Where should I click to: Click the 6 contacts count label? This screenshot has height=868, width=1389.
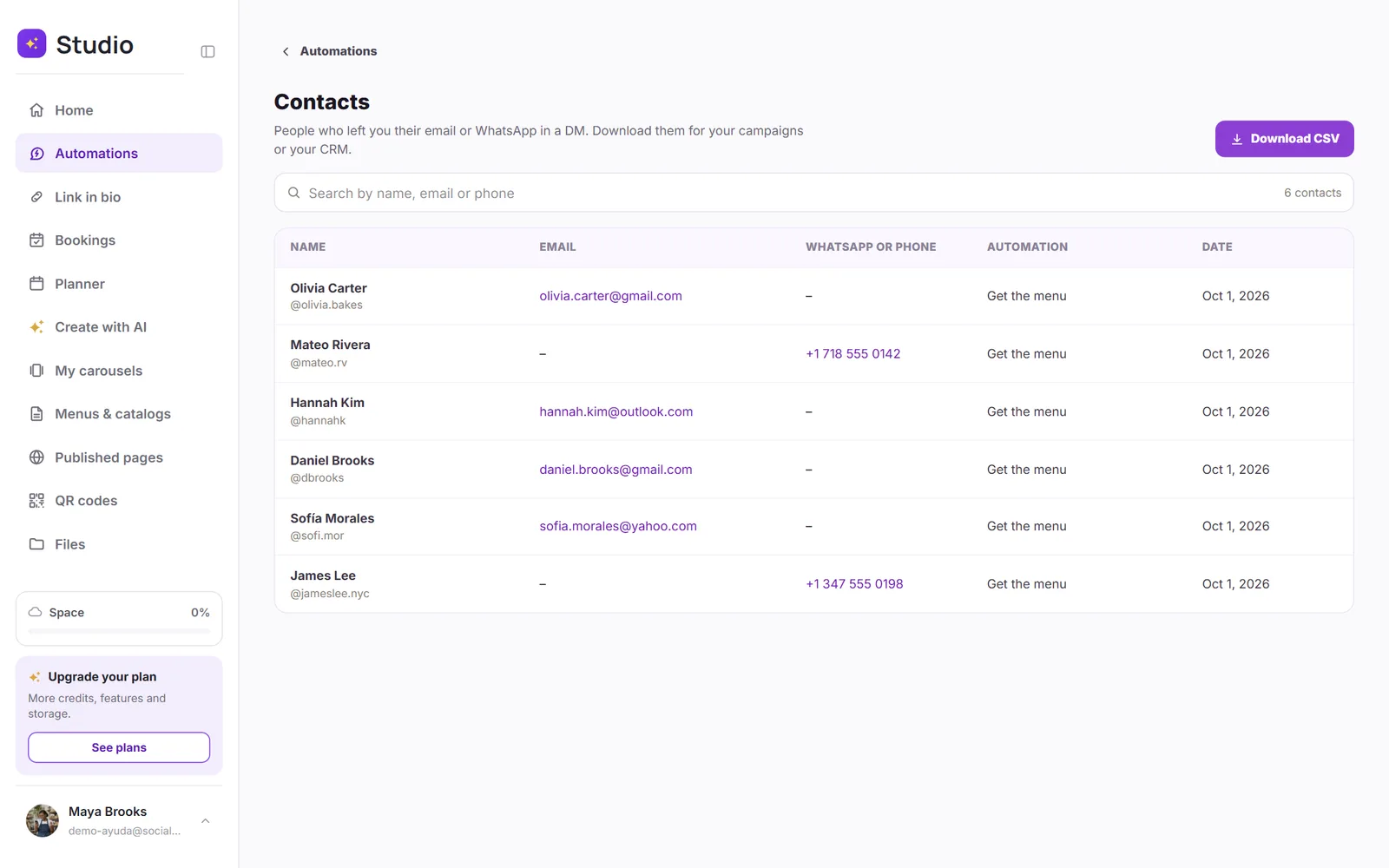pyautogui.click(x=1313, y=193)
